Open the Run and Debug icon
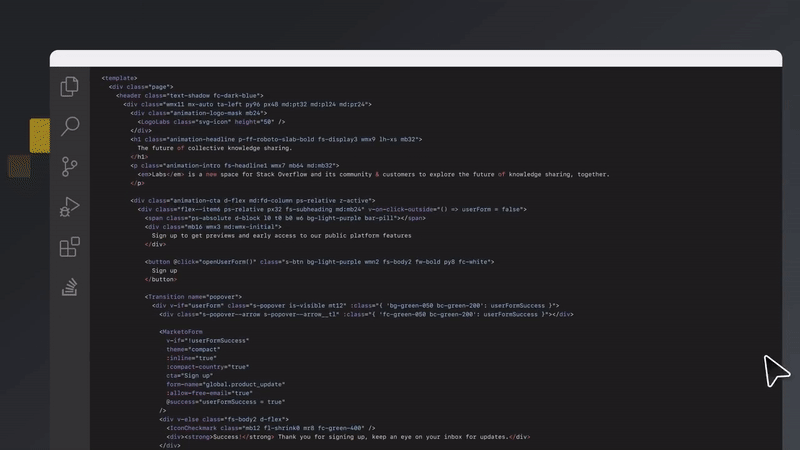Viewport: 800px width, 450px height. click(69, 207)
